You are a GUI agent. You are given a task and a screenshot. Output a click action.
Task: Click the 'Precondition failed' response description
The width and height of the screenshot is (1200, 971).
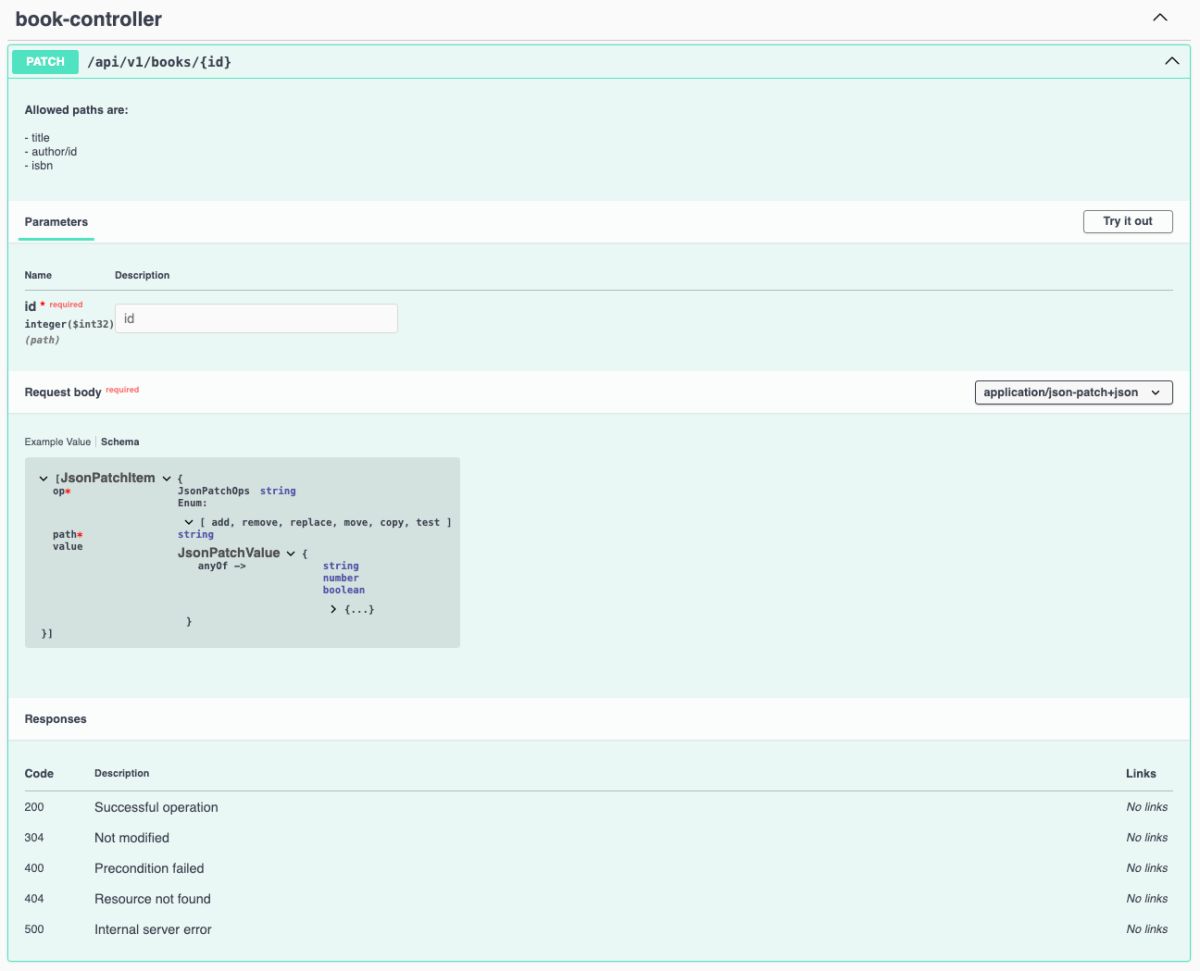[149, 868]
